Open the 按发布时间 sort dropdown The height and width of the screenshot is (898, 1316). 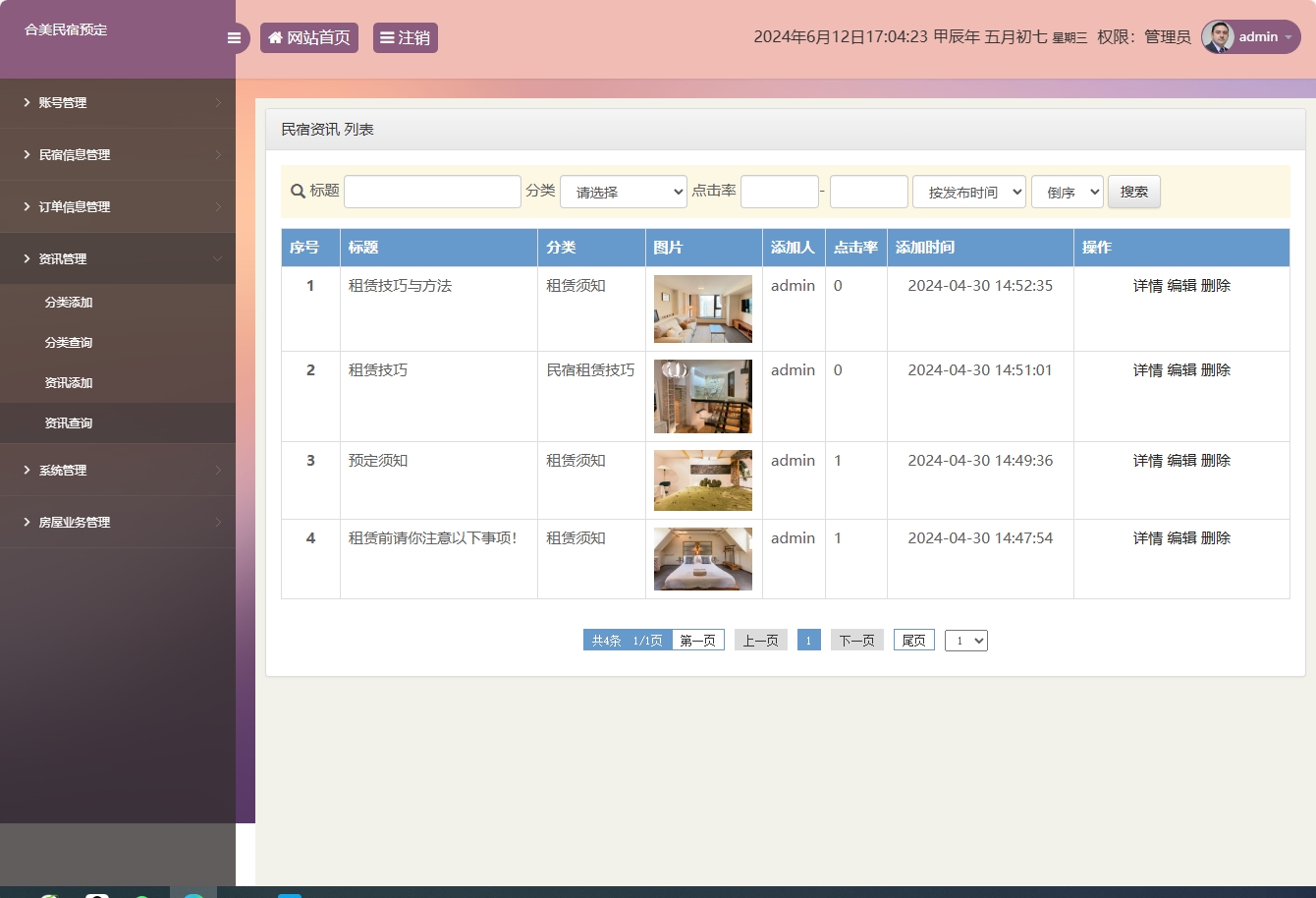(968, 191)
